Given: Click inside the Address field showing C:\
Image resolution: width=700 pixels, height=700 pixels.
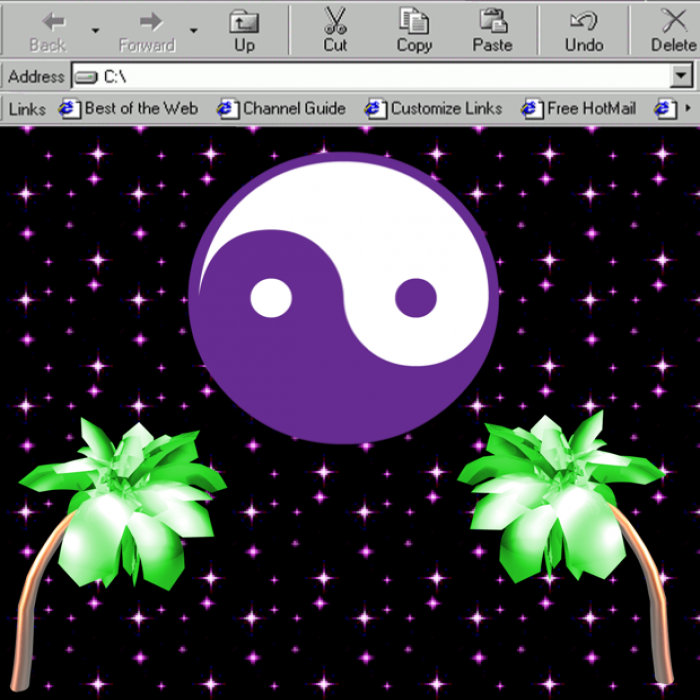Looking at the screenshot, I should point(380,76).
